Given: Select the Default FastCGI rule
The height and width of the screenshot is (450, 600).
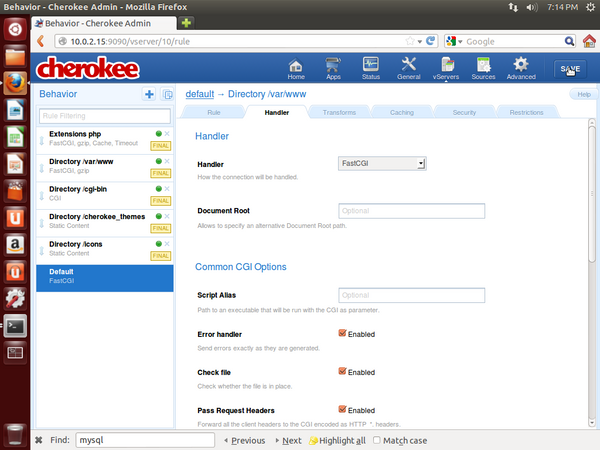Looking at the screenshot, I should (x=104, y=278).
